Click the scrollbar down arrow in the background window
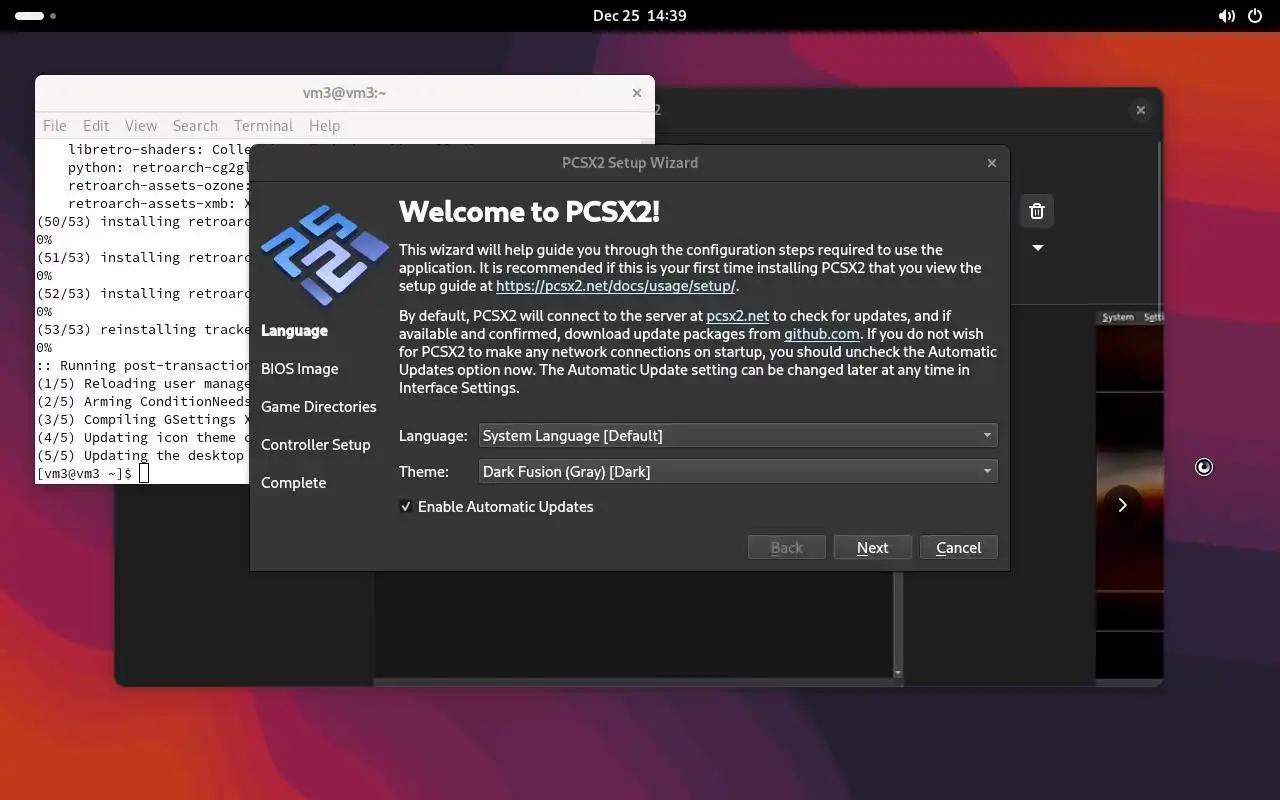 (898, 673)
